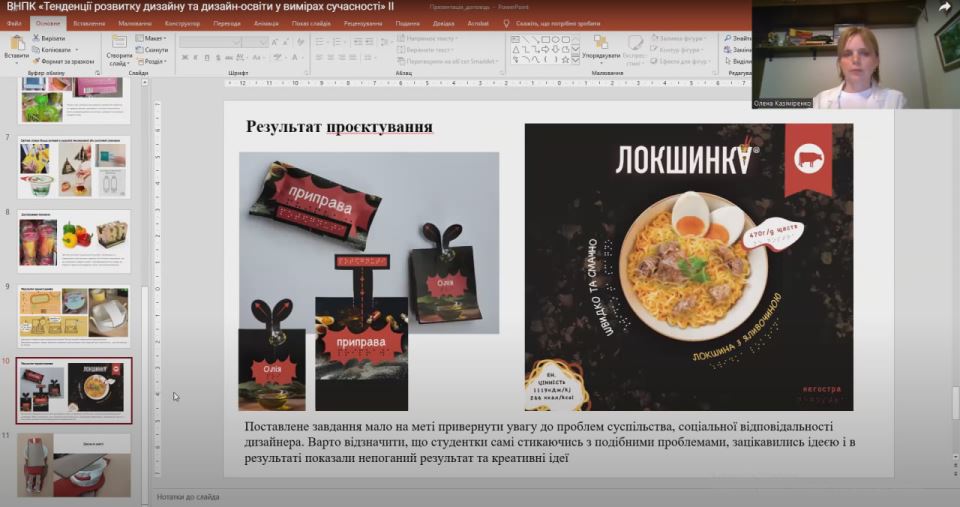Screen dimensions: 960x507
Task: Click the Вирізати scissors icon
Action: coord(36,38)
